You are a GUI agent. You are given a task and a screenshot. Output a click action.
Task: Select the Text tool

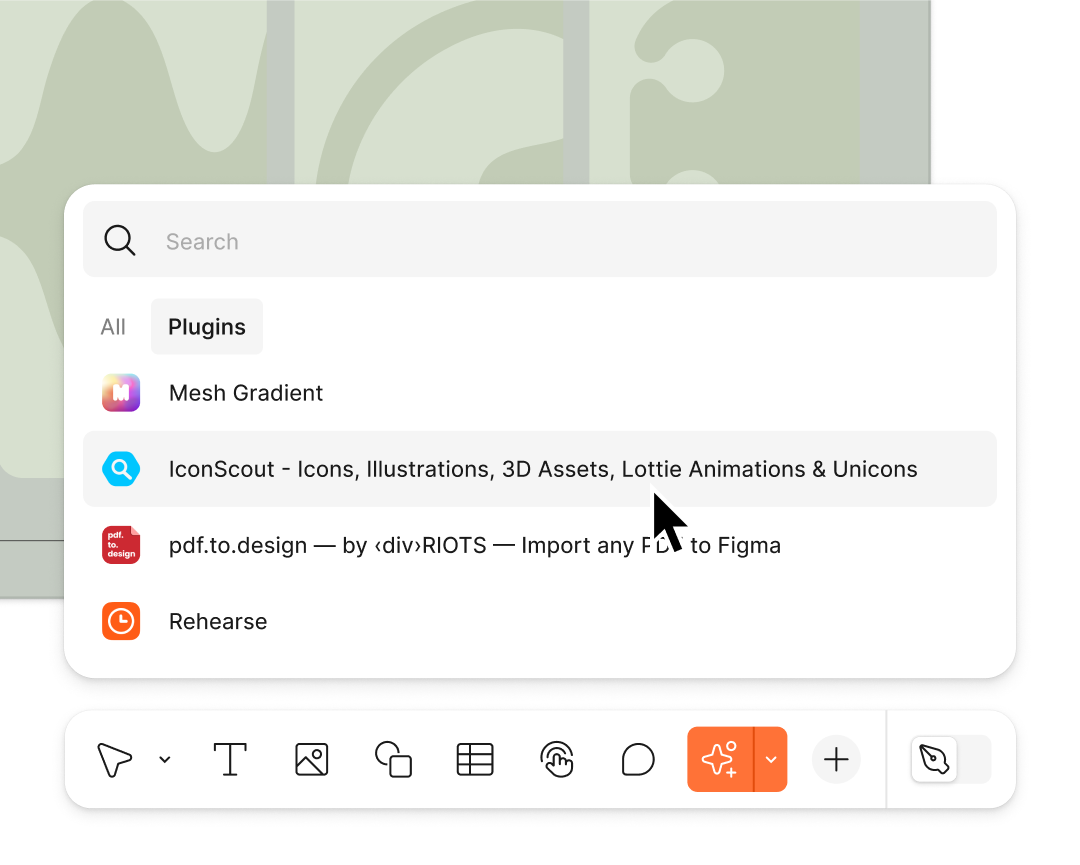click(x=230, y=760)
